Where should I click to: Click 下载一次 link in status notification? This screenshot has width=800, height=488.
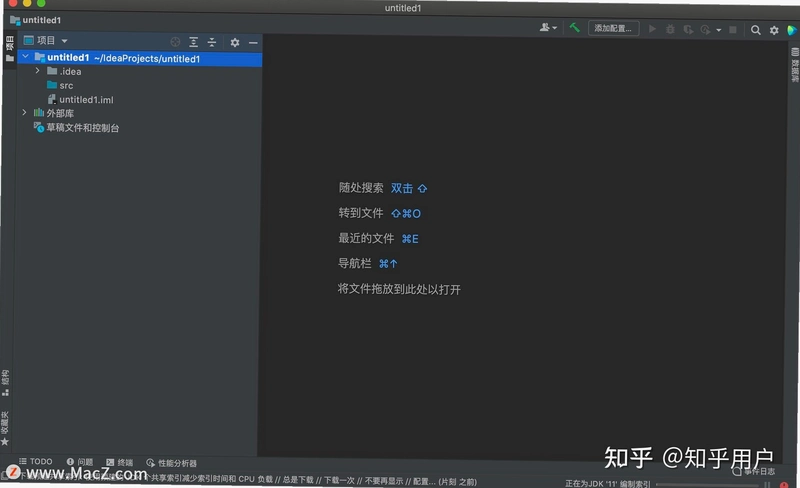tap(339, 480)
